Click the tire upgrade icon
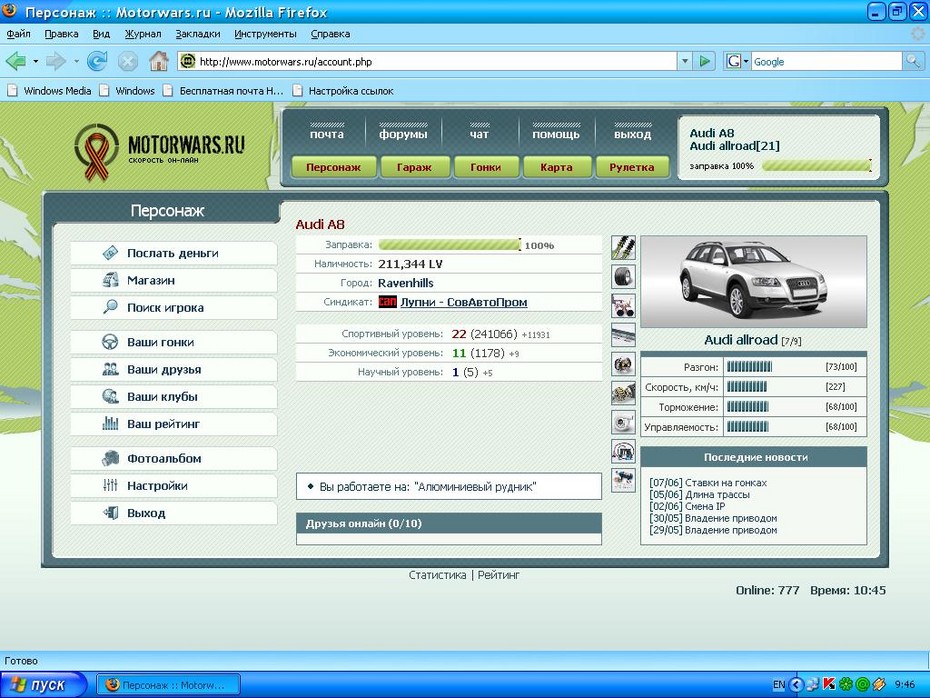Viewport: 930px width, 698px height. [x=623, y=276]
